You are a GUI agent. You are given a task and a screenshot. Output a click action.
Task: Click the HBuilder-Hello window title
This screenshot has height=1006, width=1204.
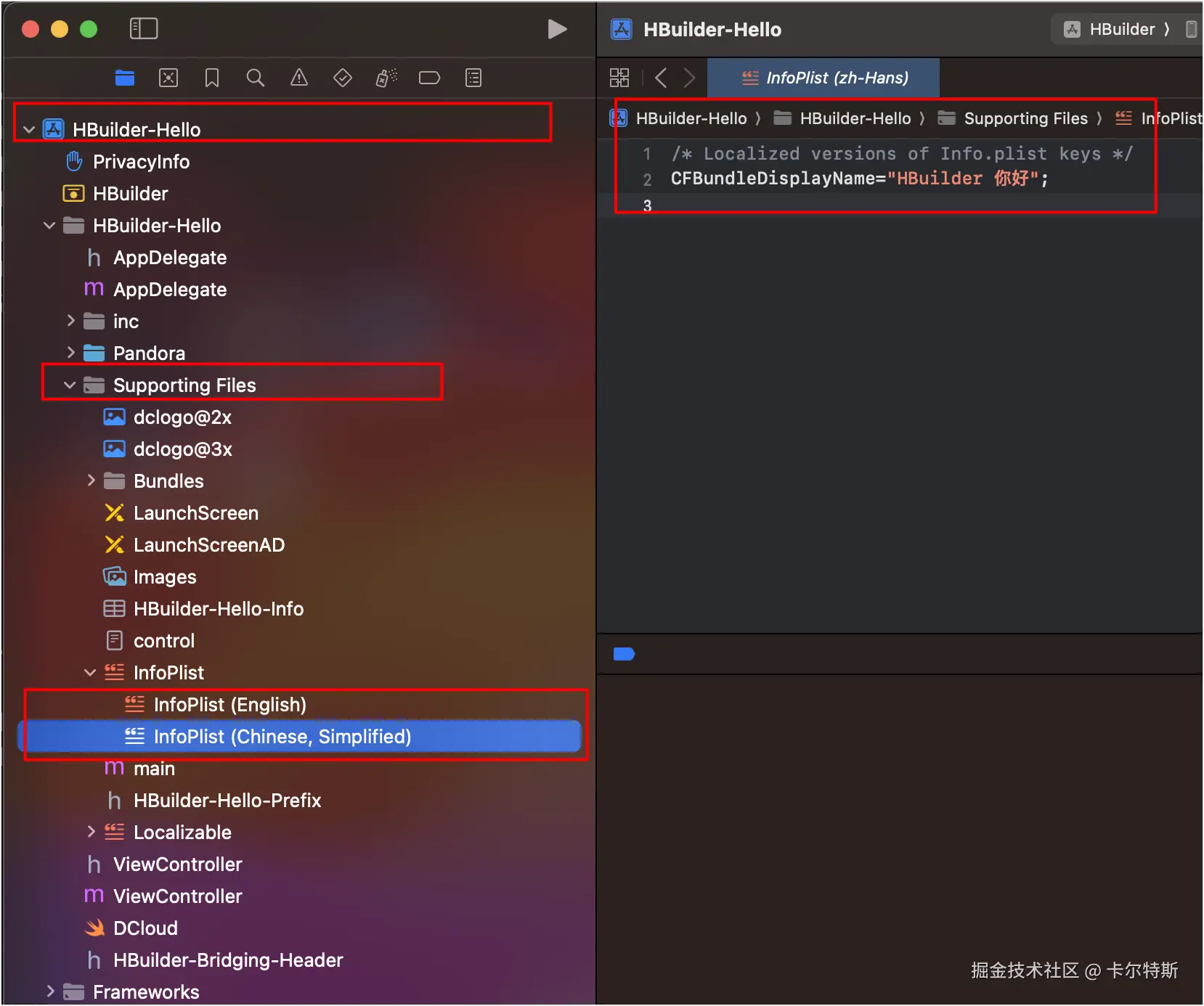712,29
